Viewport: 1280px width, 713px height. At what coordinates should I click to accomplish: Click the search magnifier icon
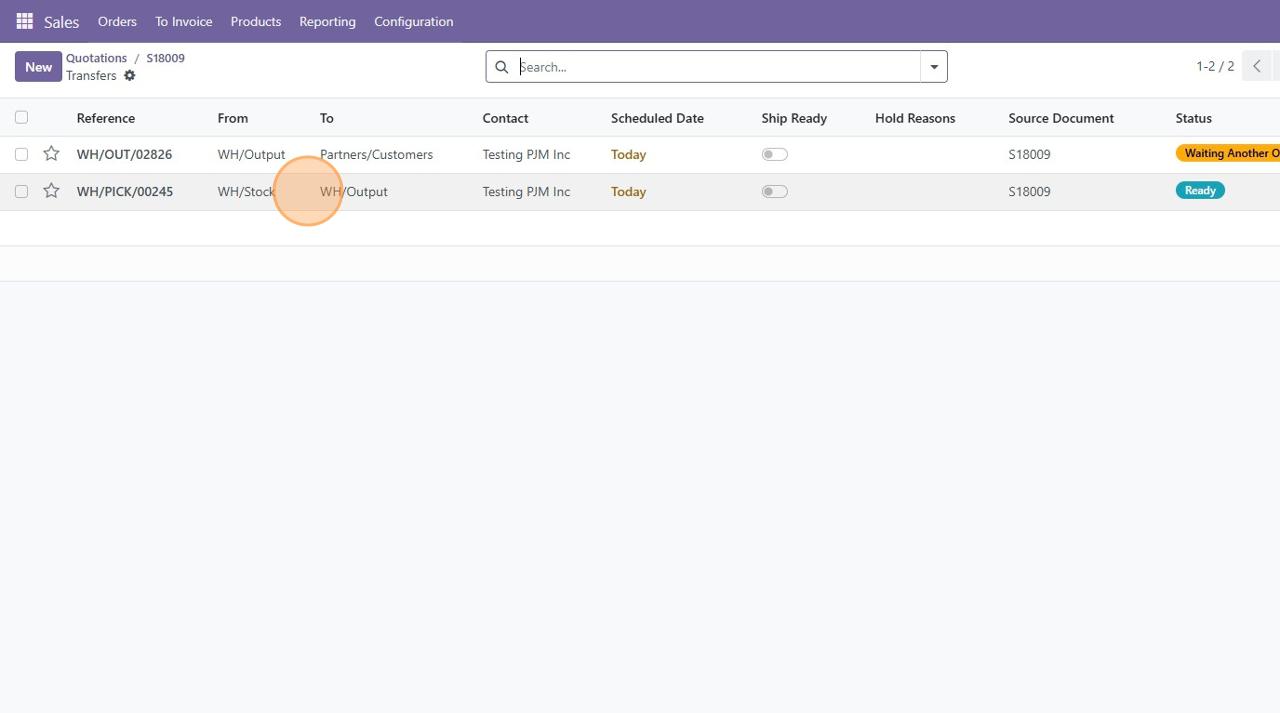pos(502,67)
